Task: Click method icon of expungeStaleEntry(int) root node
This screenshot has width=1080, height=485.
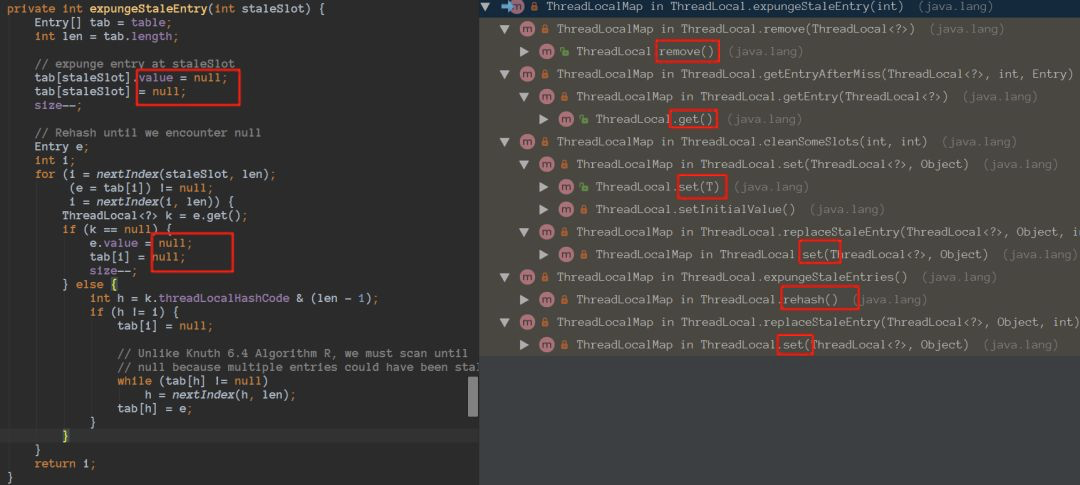Action: (x=517, y=7)
